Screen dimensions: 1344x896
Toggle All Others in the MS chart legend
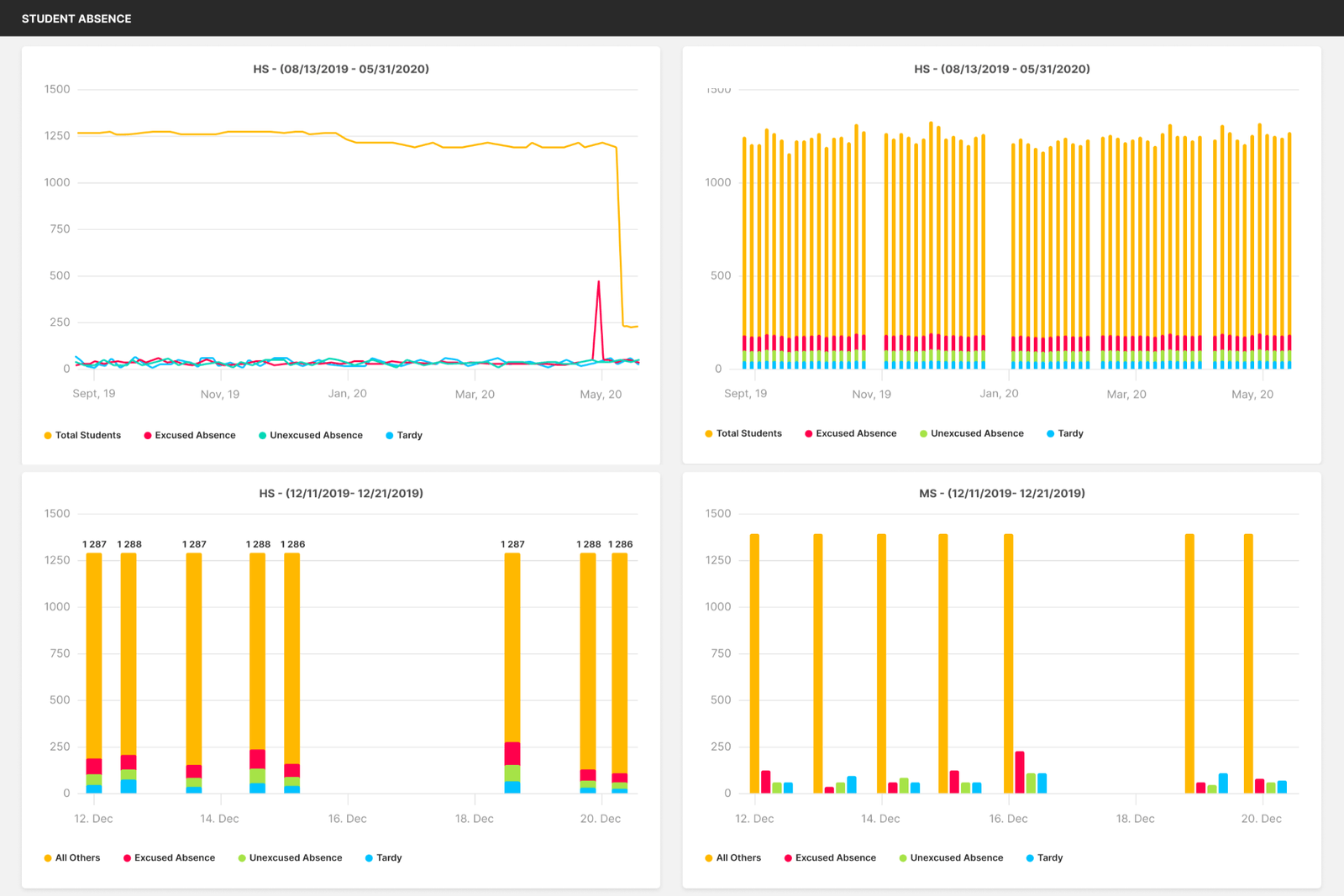click(x=732, y=857)
